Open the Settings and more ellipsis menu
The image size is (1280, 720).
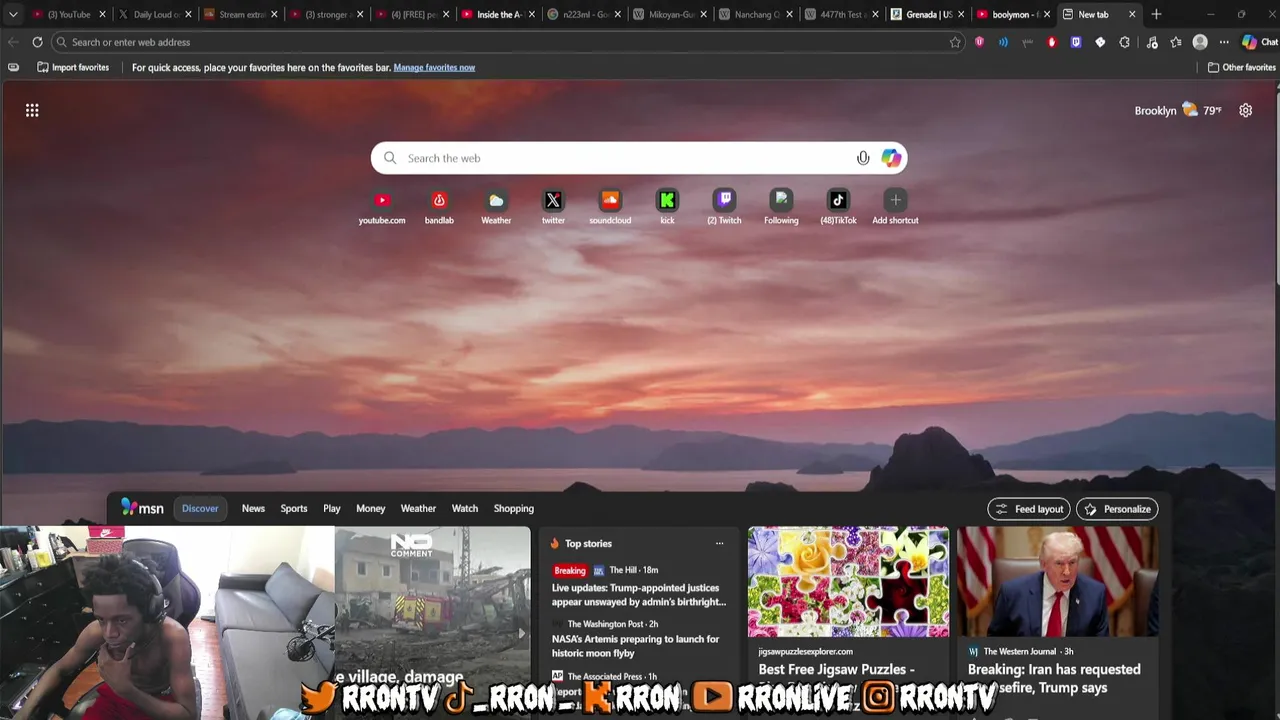(1224, 42)
